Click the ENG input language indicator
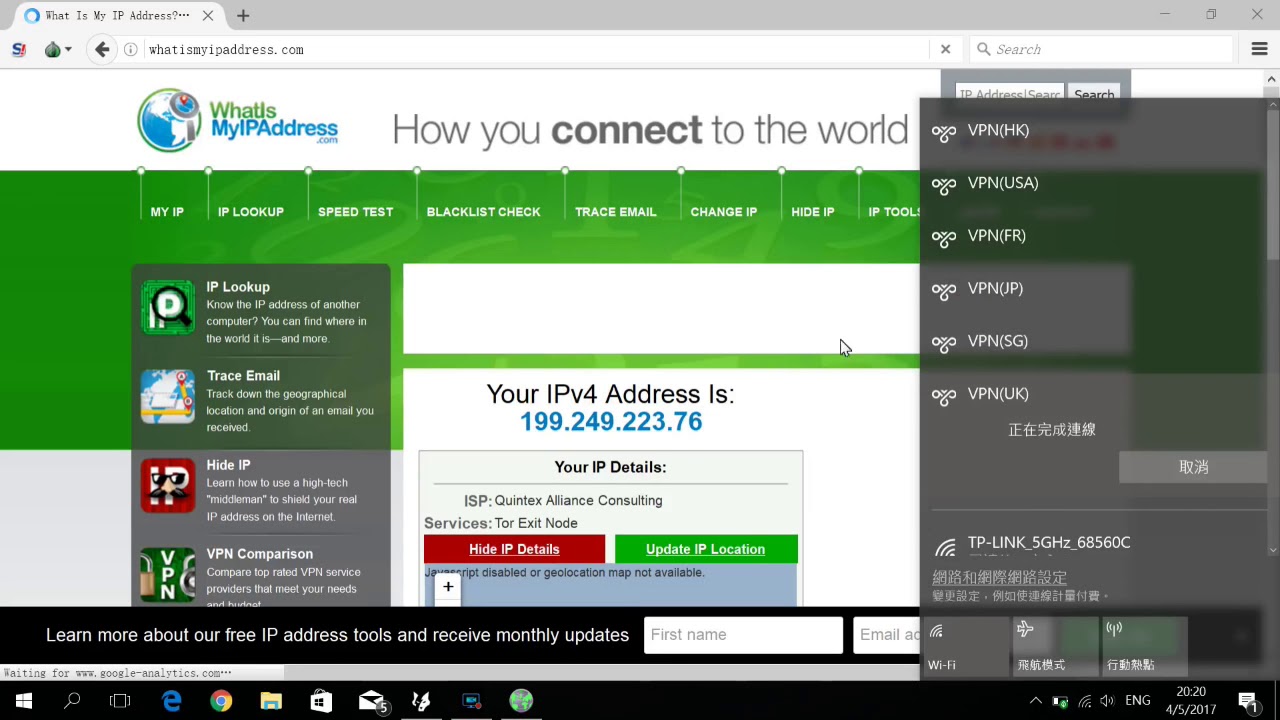The width and height of the screenshot is (1280, 720). [x=1137, y=701]
